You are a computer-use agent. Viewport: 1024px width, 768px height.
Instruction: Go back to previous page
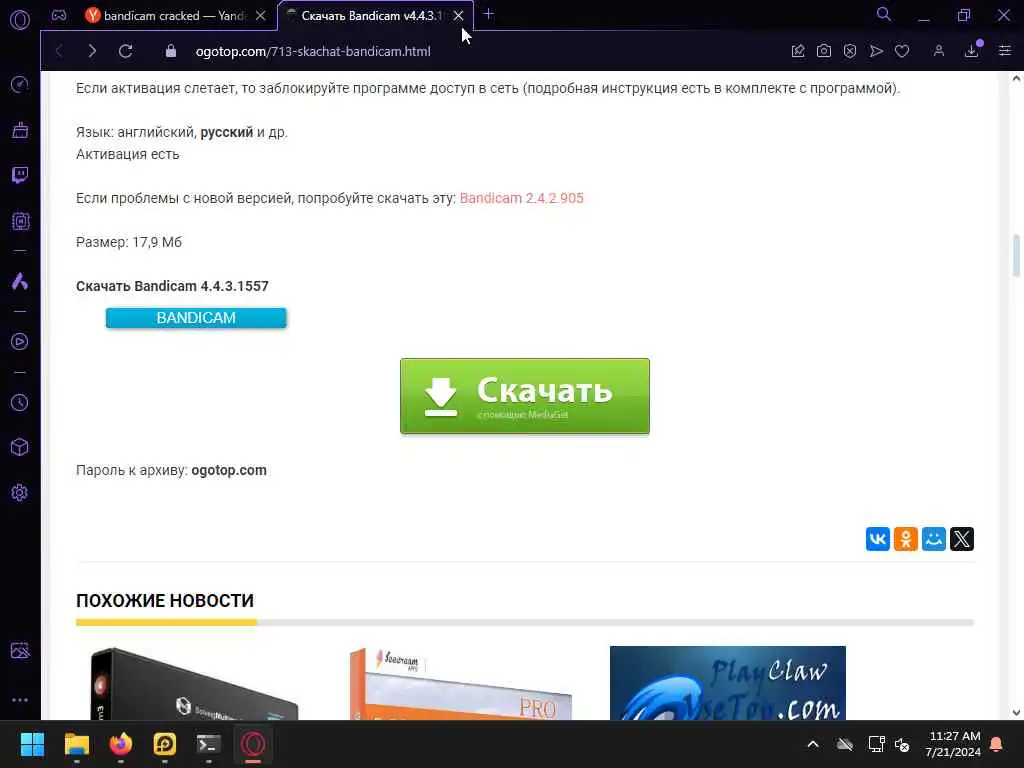[x=59, y=51]
